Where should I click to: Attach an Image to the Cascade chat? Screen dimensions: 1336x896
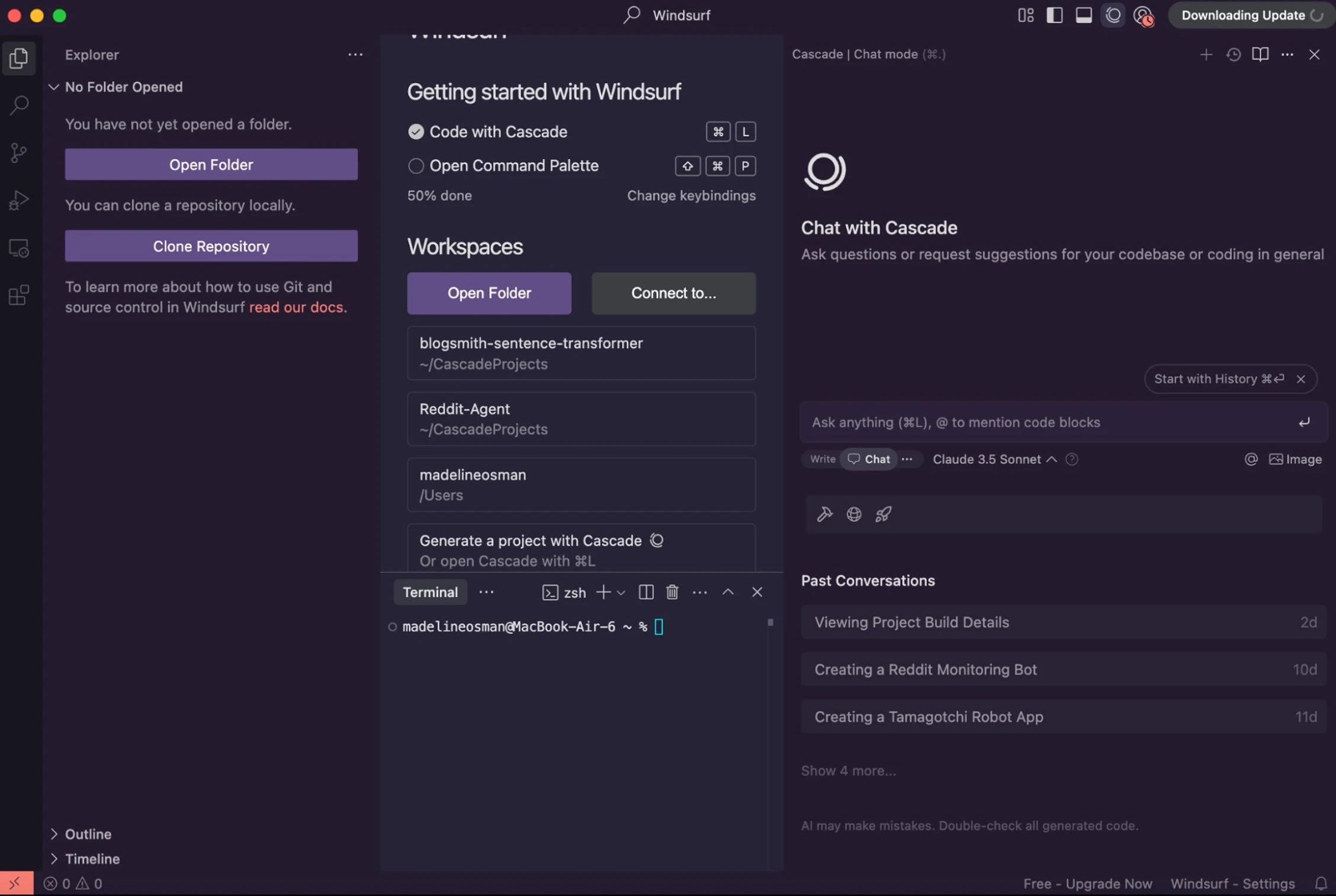(x=1295, y=459)
